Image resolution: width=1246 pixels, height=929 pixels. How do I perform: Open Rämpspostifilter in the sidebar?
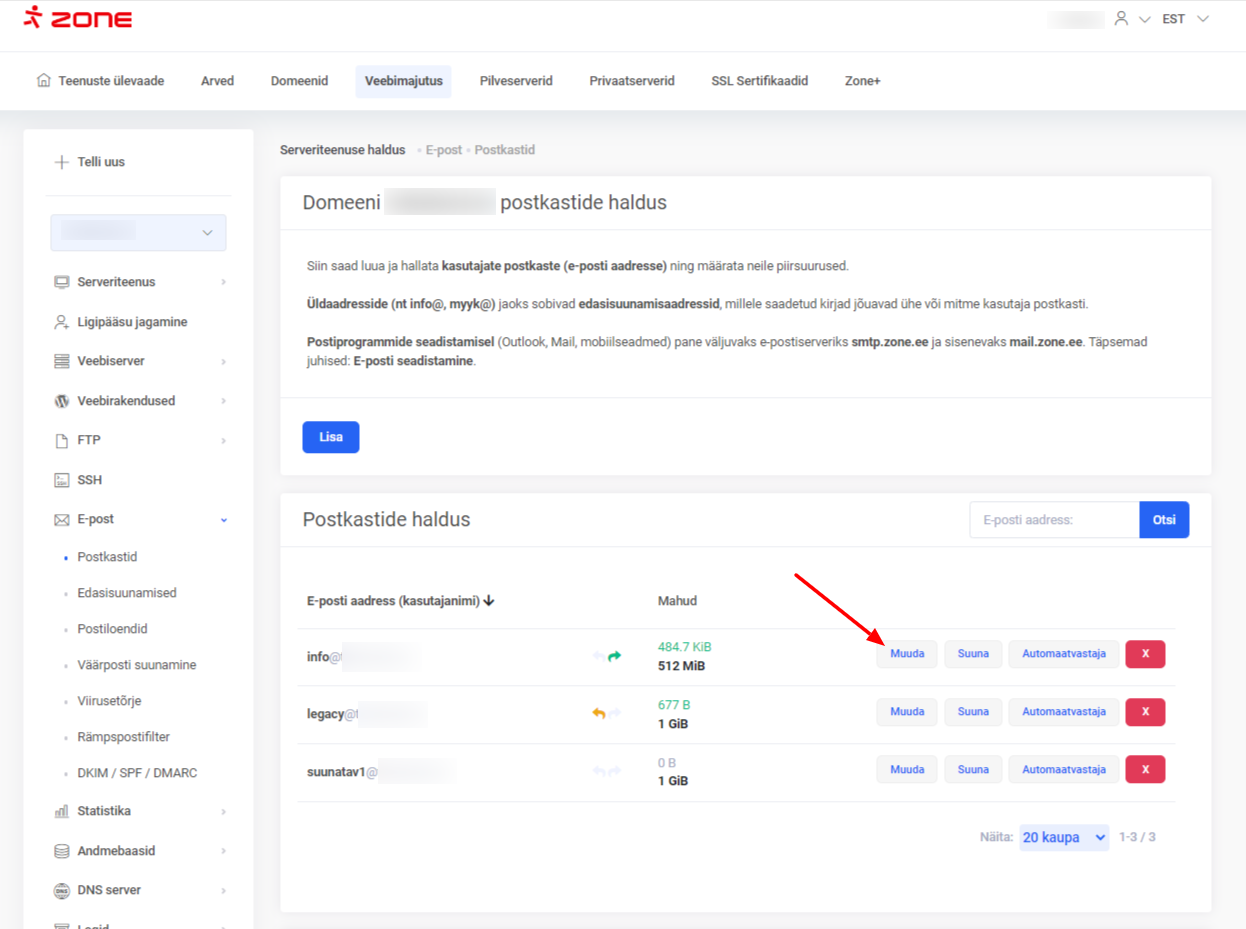[124, 737]
